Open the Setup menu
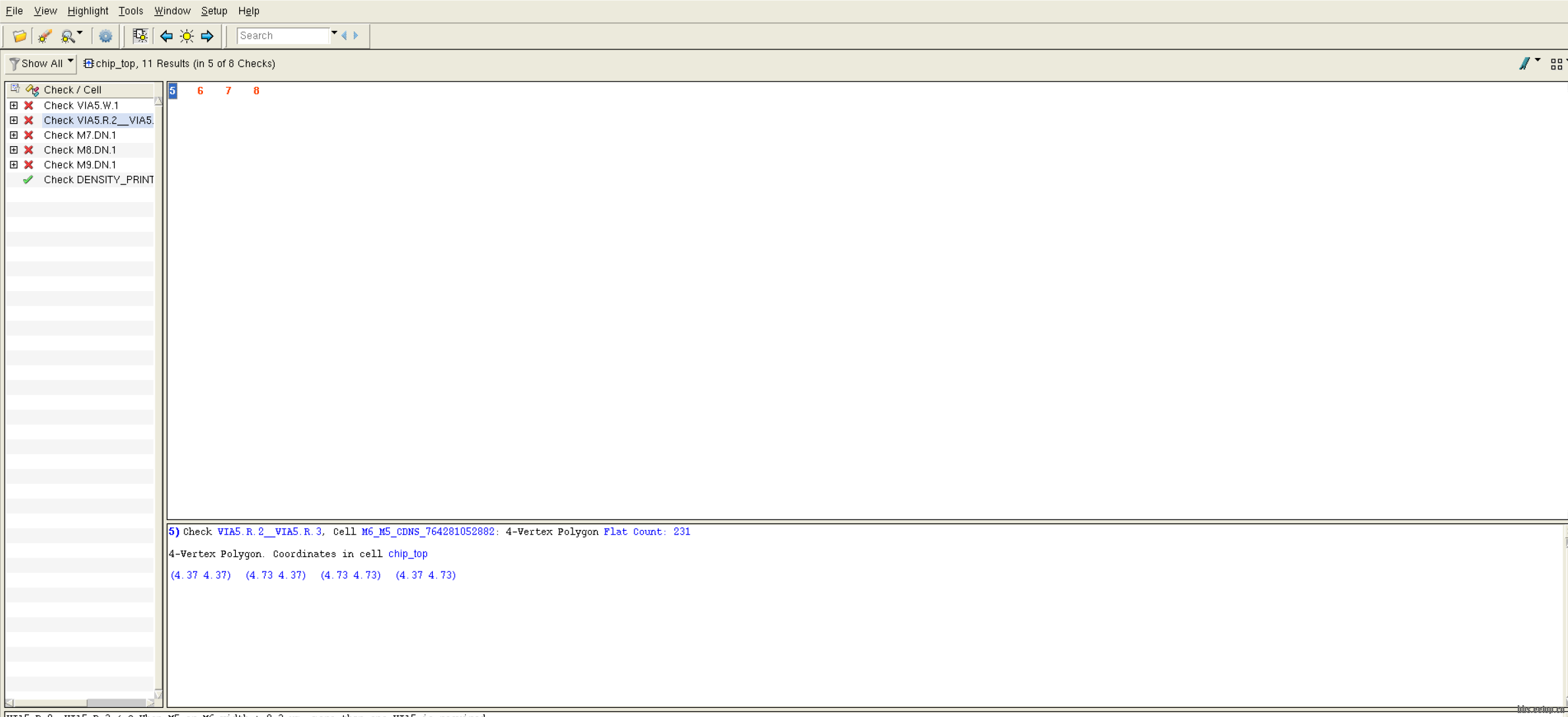Viewport: 1568px width, 717px height. (x=213, y=11)
